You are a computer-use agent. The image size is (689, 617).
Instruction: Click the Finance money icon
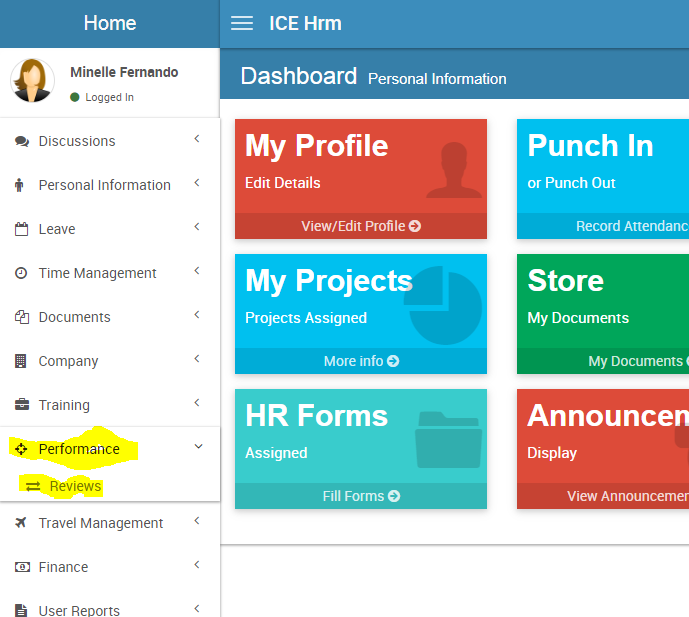pos(22,567)
